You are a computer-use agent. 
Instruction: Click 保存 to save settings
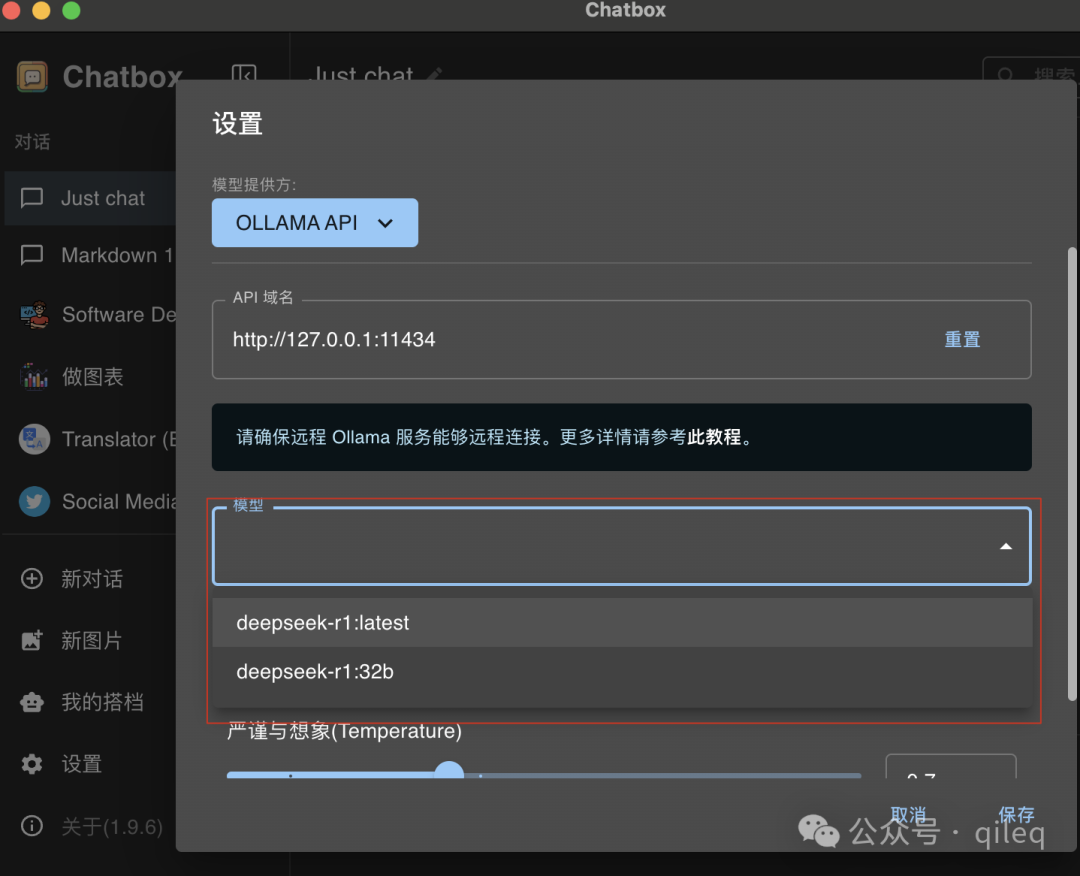pyautogui.click(x=1016, y=815)
